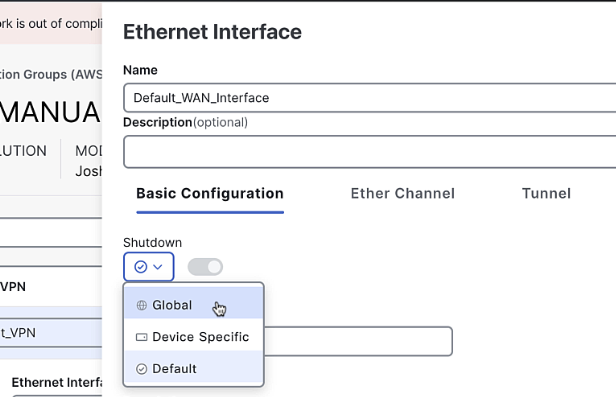Go to the Tunnel tab
The width and height of the screenshot is (616, 397).
click(546, 194)
